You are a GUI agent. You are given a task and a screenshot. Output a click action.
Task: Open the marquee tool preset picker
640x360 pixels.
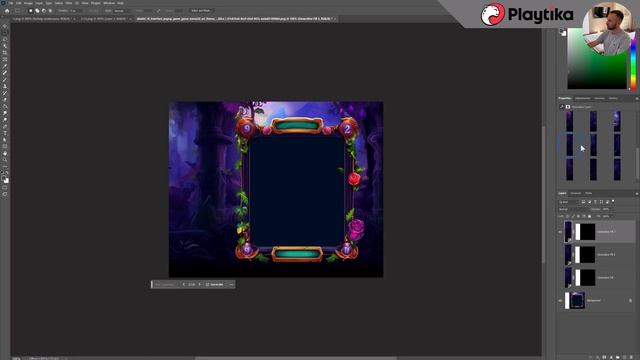tap(19, 11)
